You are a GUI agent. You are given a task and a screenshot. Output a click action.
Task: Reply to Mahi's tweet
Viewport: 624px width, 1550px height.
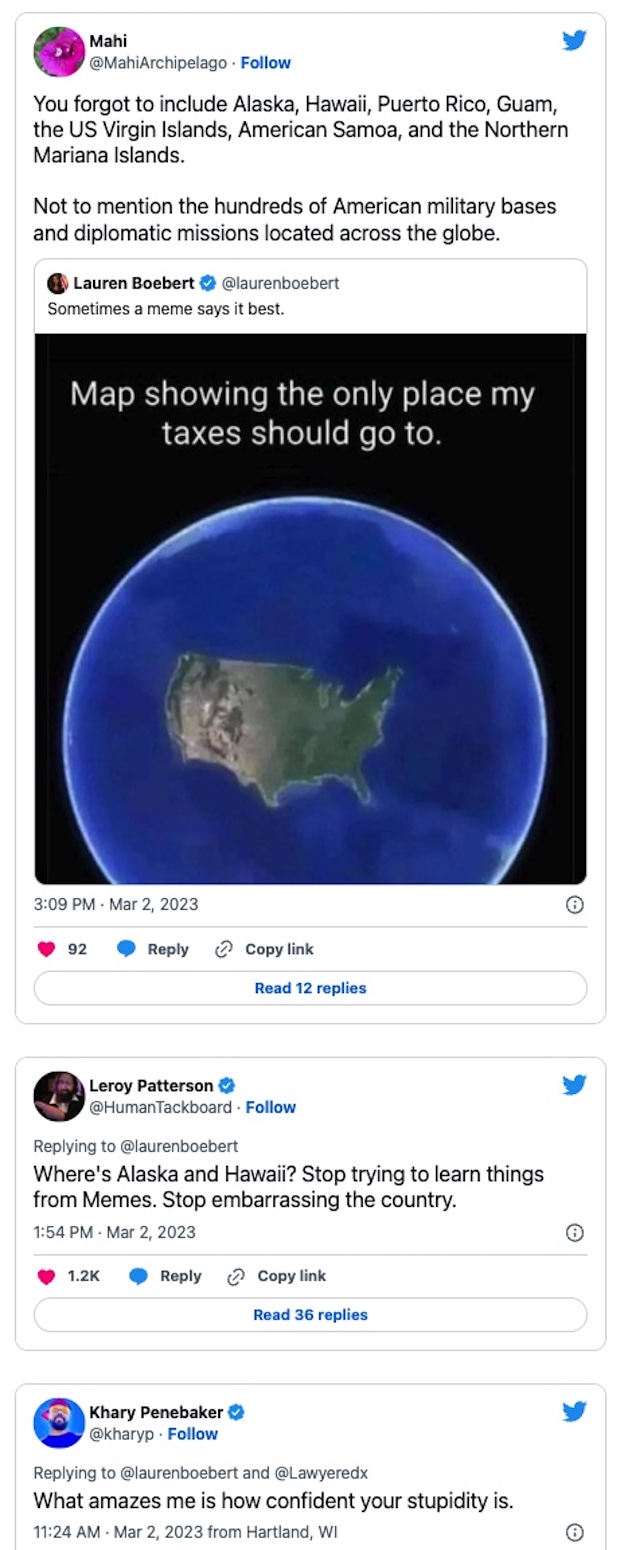coord(153,949)
